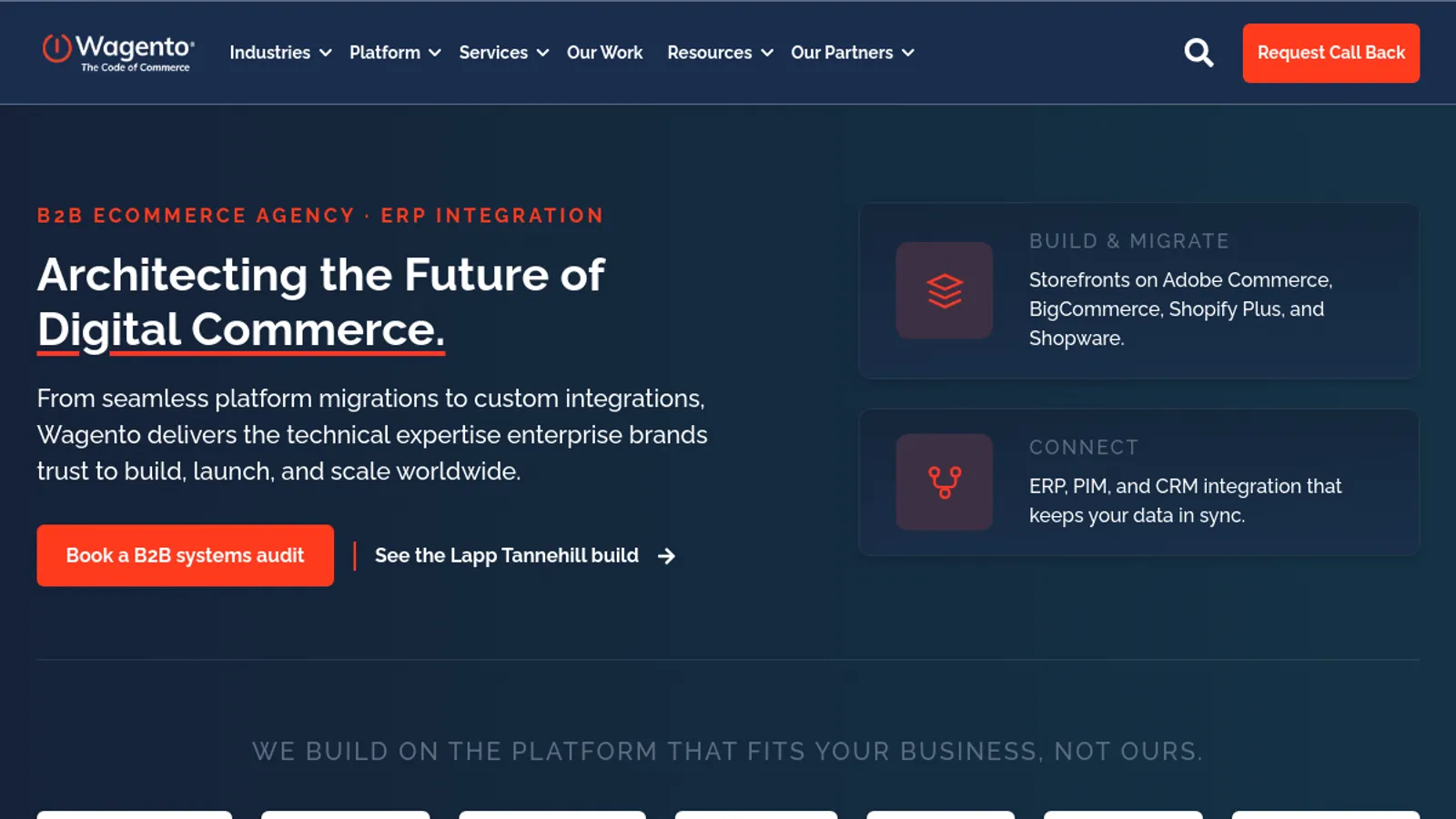Click Request Call Back button

coord(1331,53)
